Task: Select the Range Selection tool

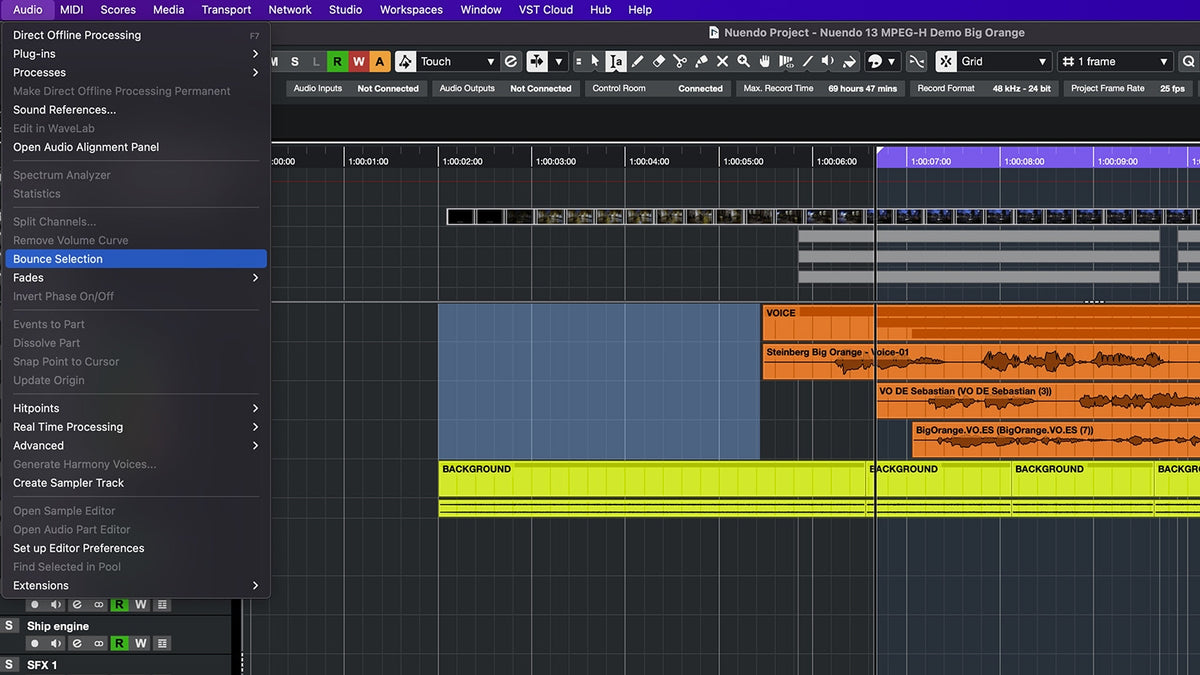Action: tap(616, 61)
